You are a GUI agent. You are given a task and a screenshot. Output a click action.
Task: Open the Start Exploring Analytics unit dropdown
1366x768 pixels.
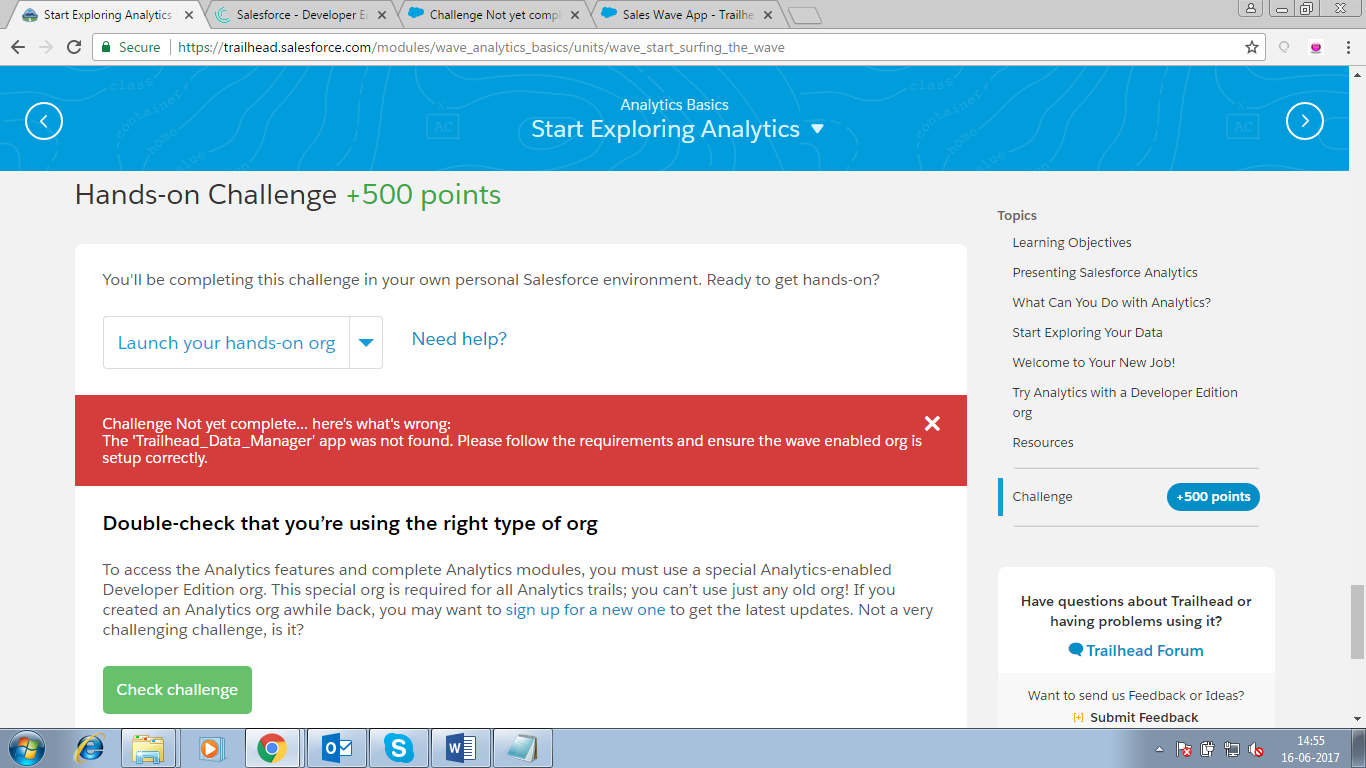click(817, 129)
